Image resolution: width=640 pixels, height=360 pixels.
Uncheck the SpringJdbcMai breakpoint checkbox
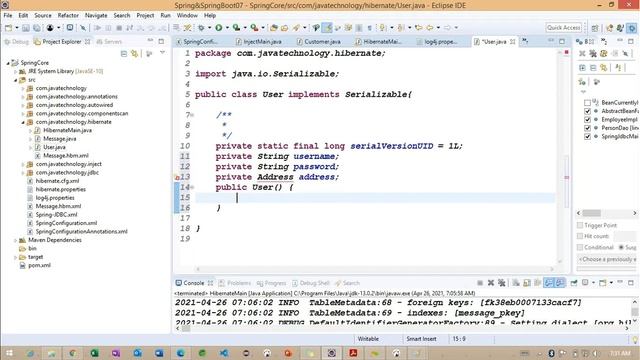click(x=587, y=136)
